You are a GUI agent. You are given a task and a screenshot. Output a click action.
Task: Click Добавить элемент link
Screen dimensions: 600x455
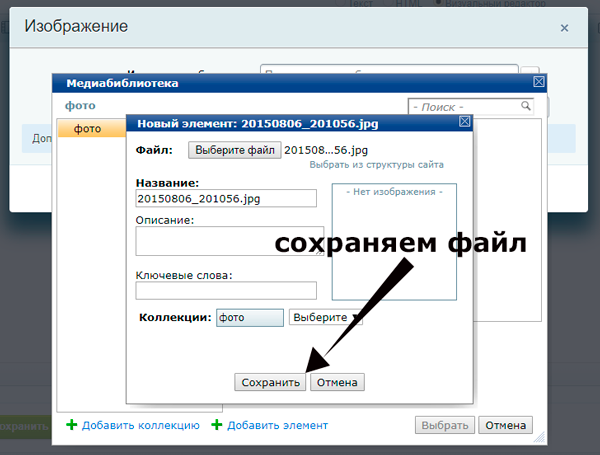coord(277,425)
